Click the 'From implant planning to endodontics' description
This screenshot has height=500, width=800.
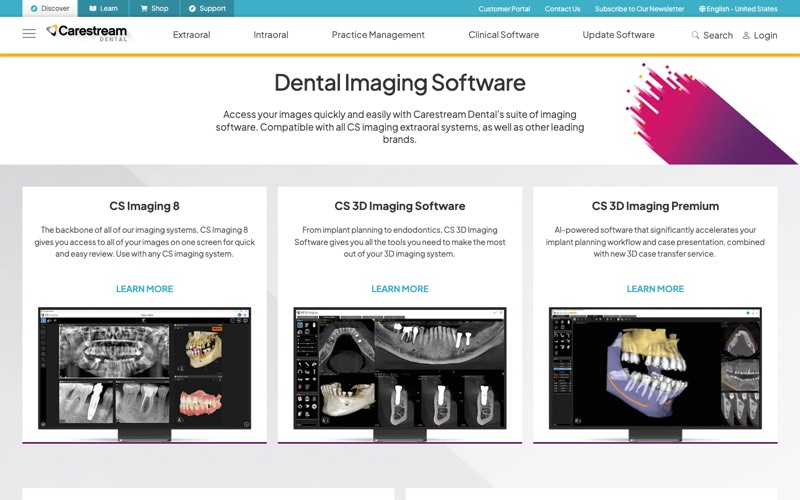coord(400,242)
